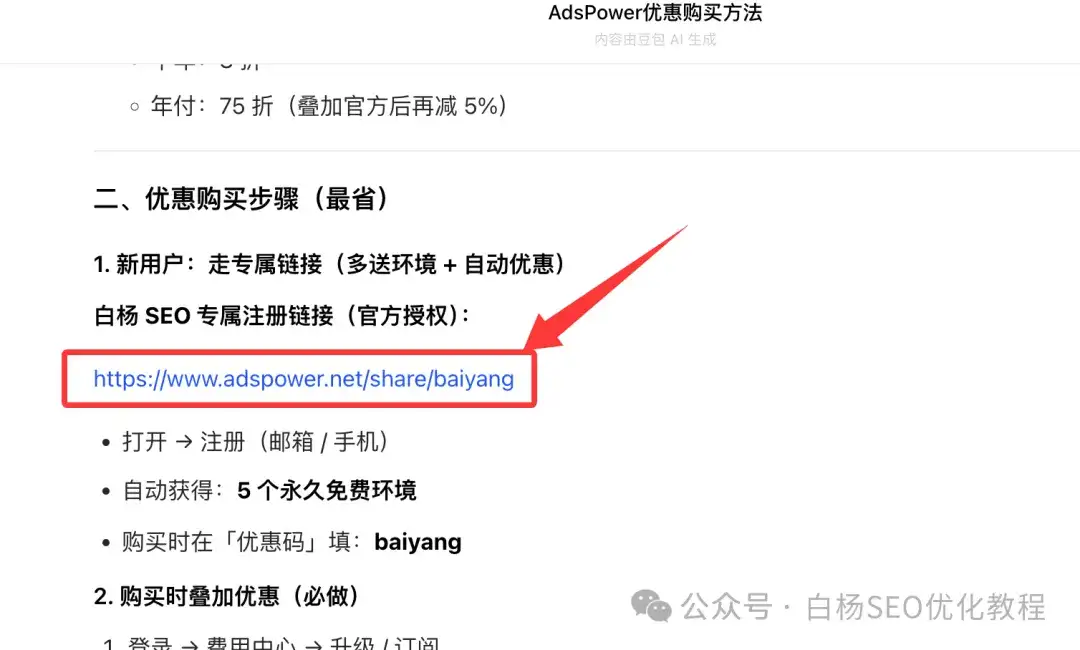Click the 2. 购买时叠加优惠(必做) subheading
This screenshot has width=1080, height=650.
point(227,596)
